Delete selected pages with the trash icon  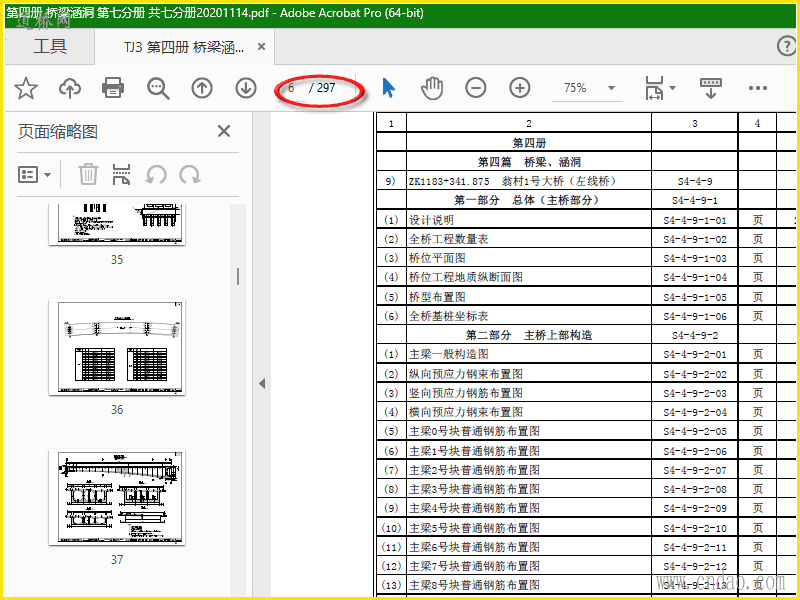(88, 174)
